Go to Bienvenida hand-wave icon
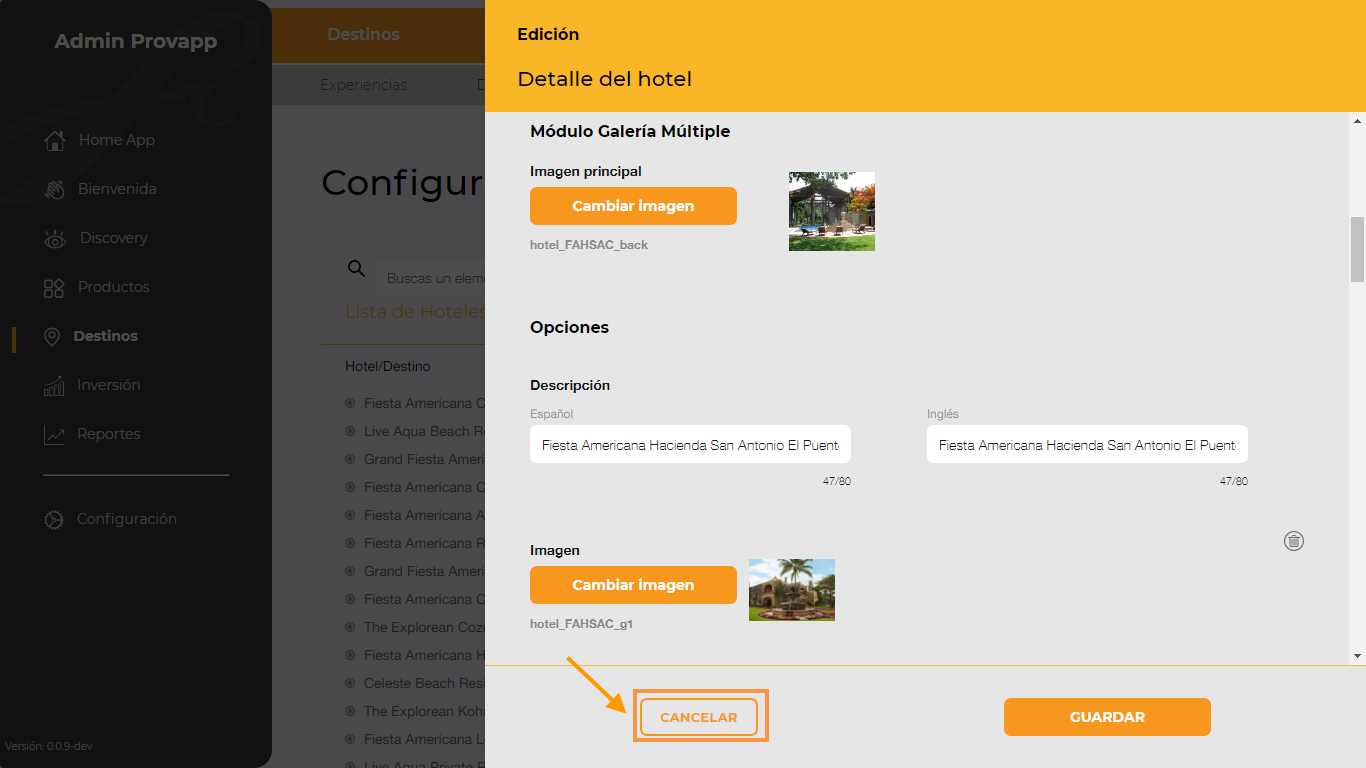This screenshot has height=768, width=1366. pos(55,189)
